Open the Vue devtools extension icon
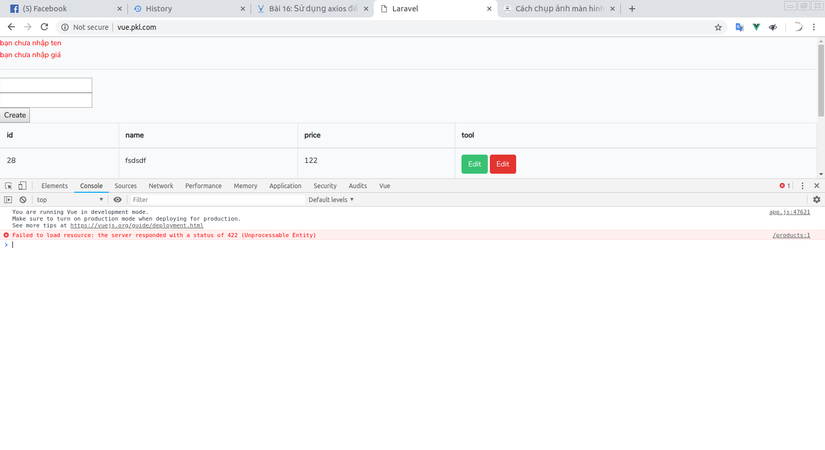This screenshot has height=450, width=825. [x=756, y=27]
